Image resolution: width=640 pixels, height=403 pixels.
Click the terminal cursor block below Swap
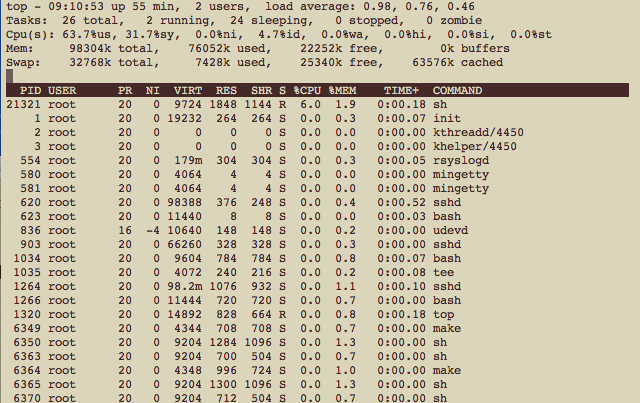click(x=10, y=76)
